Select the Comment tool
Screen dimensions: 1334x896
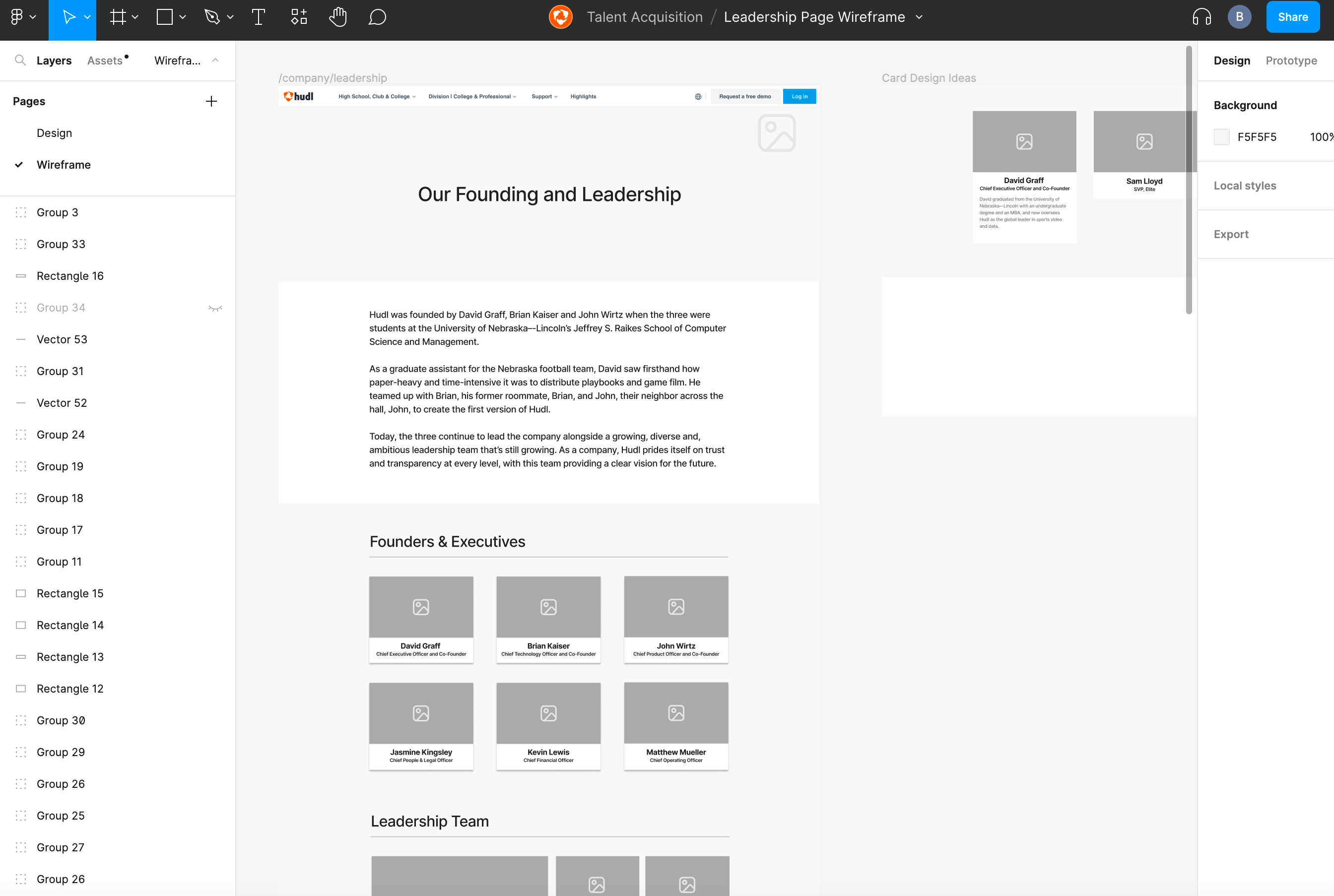click(x=377, y=17)
